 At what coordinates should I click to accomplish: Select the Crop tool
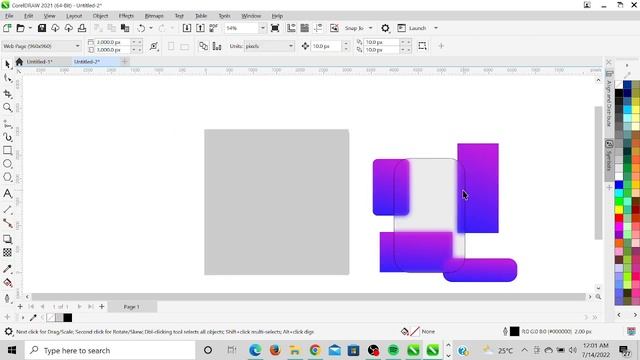pos(7,93)
